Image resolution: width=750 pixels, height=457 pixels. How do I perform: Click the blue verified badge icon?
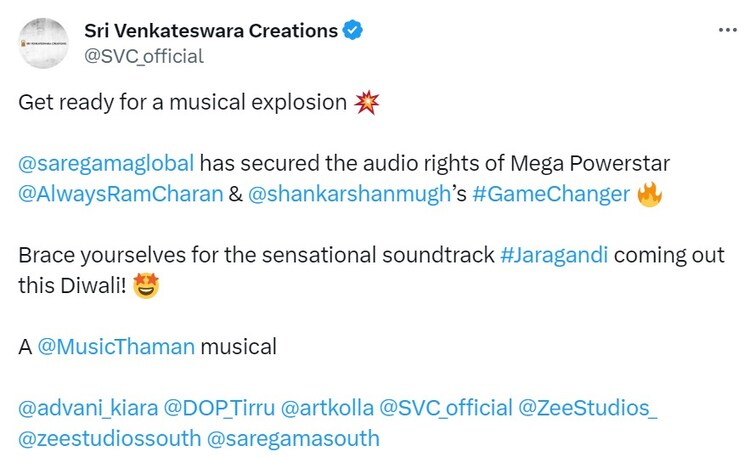(x=352, y=31)
